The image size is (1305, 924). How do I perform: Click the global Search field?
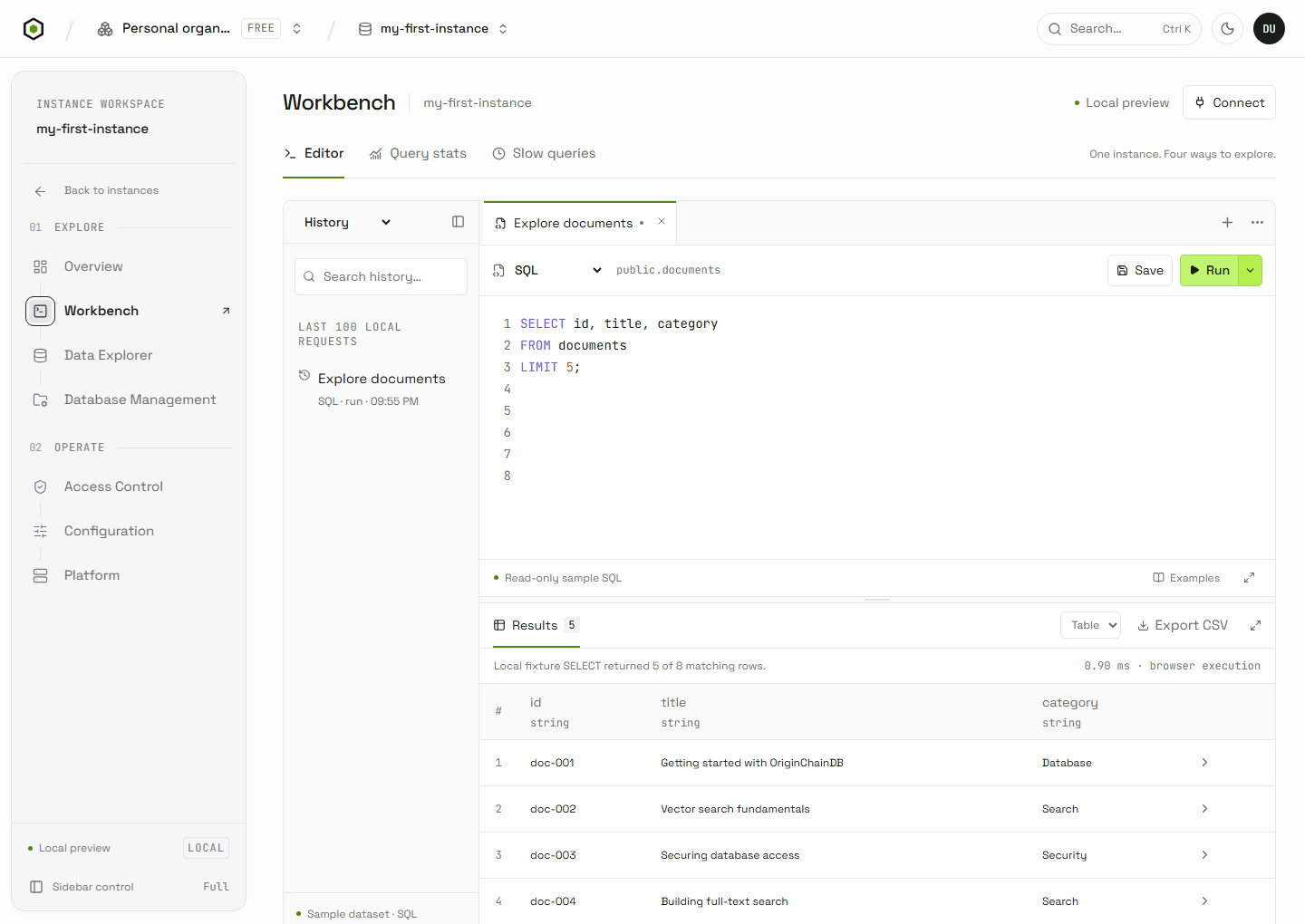1118,29
